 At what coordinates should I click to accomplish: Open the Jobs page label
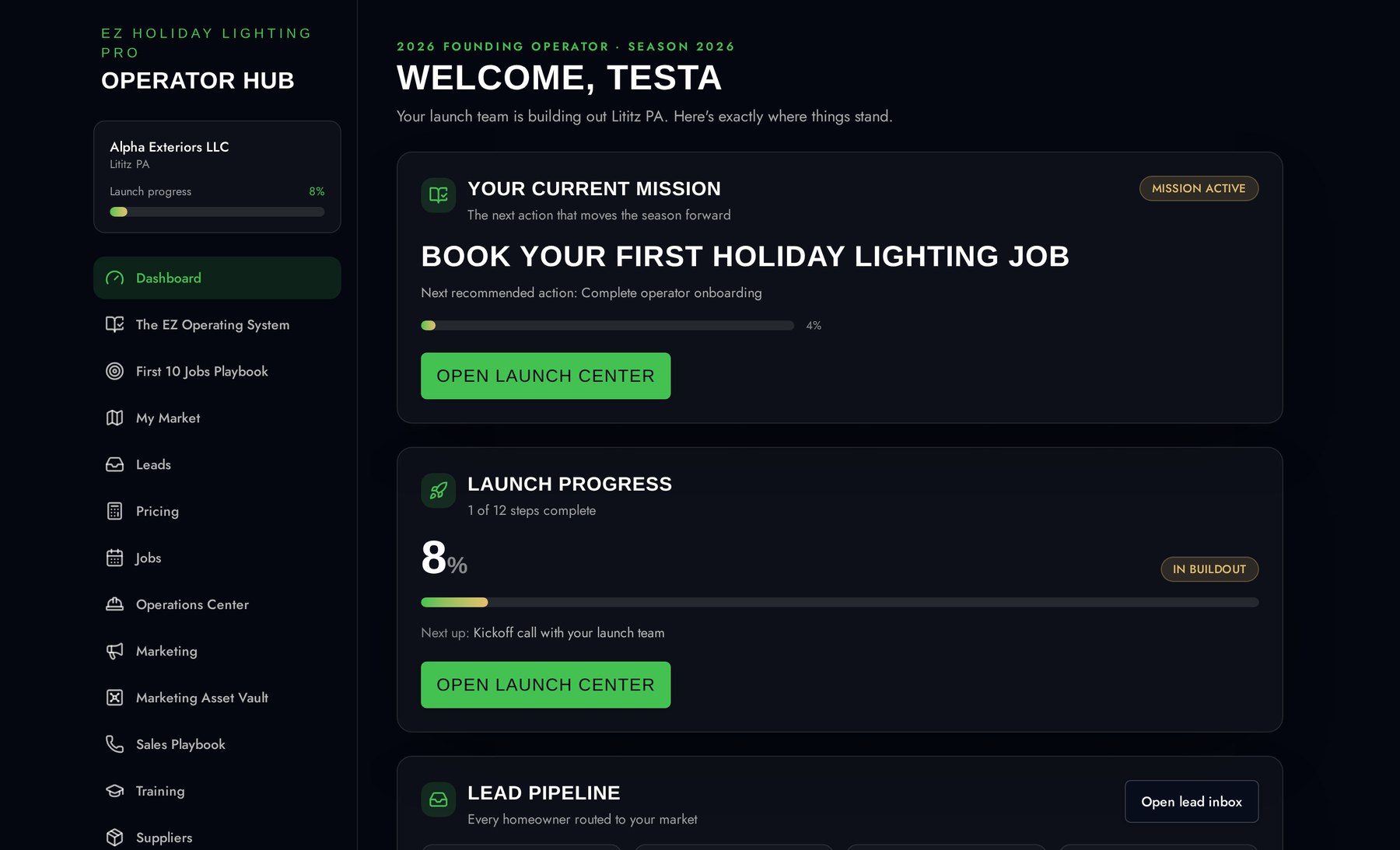pos(148,558)
